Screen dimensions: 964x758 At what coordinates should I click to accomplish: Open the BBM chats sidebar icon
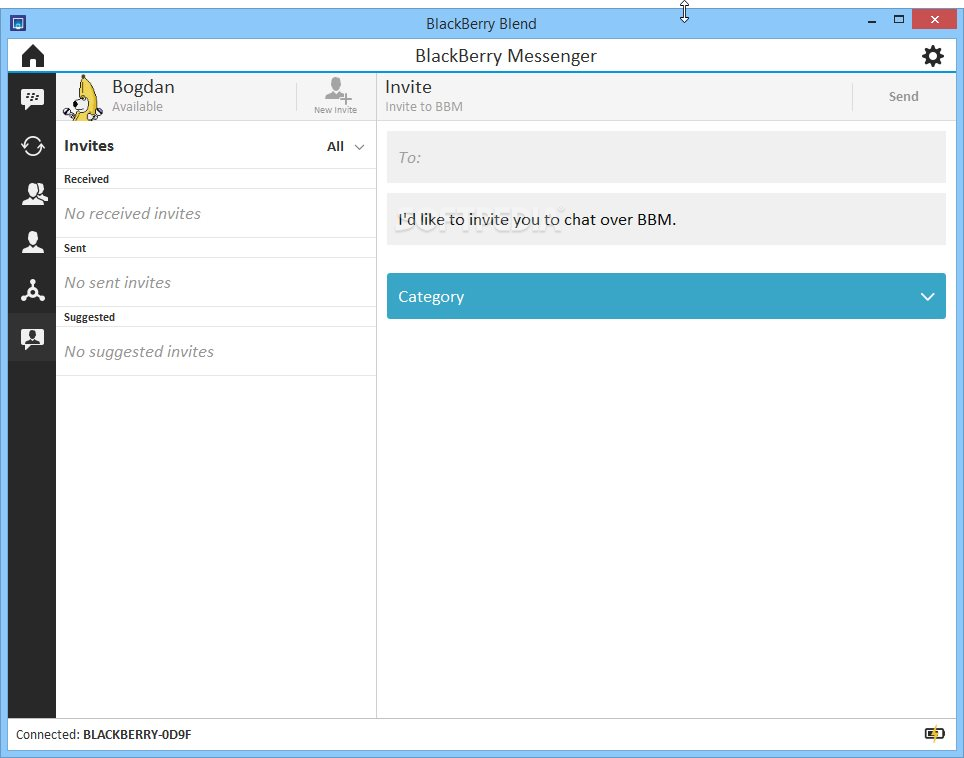tap(33, 98)
